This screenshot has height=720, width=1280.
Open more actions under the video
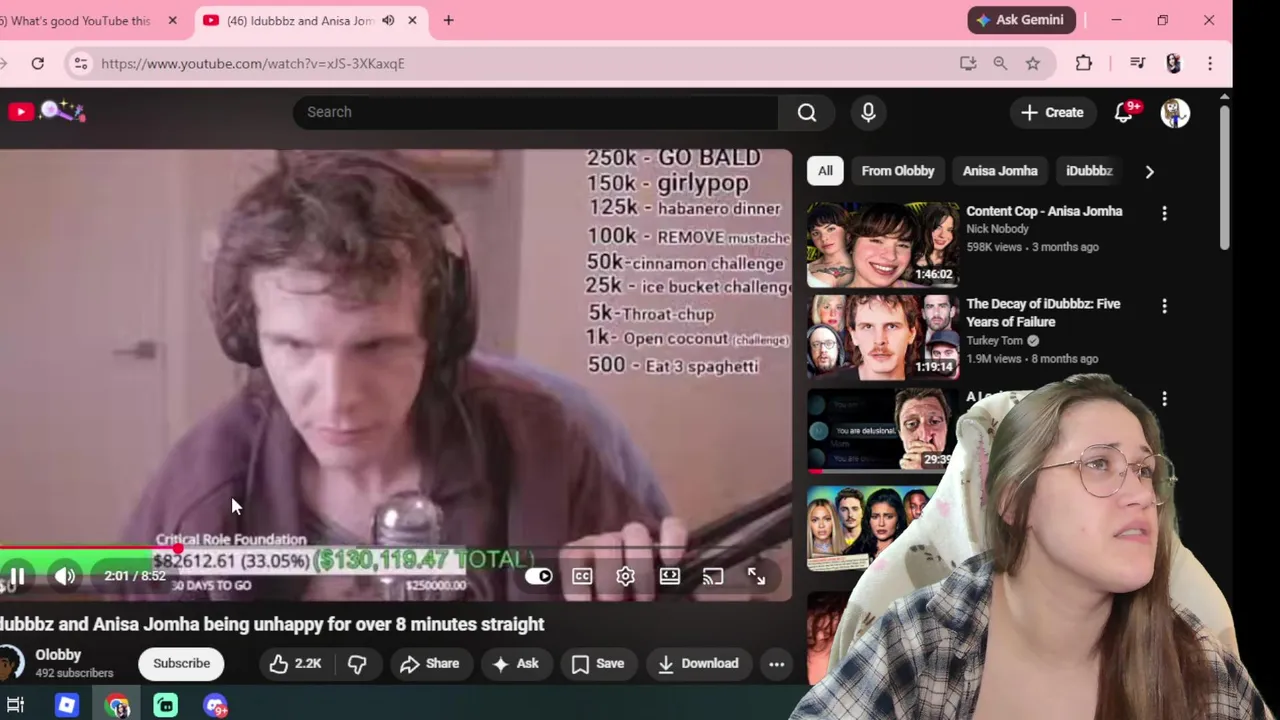[x=776, y=663]
